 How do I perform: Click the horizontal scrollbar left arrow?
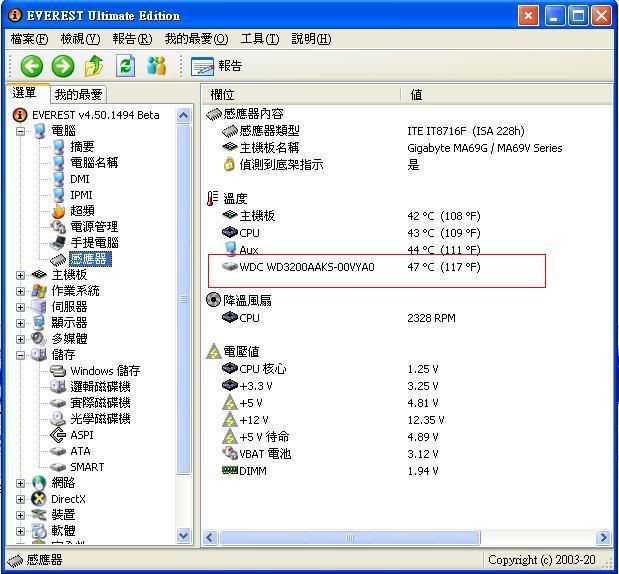(x=210, y=537)
